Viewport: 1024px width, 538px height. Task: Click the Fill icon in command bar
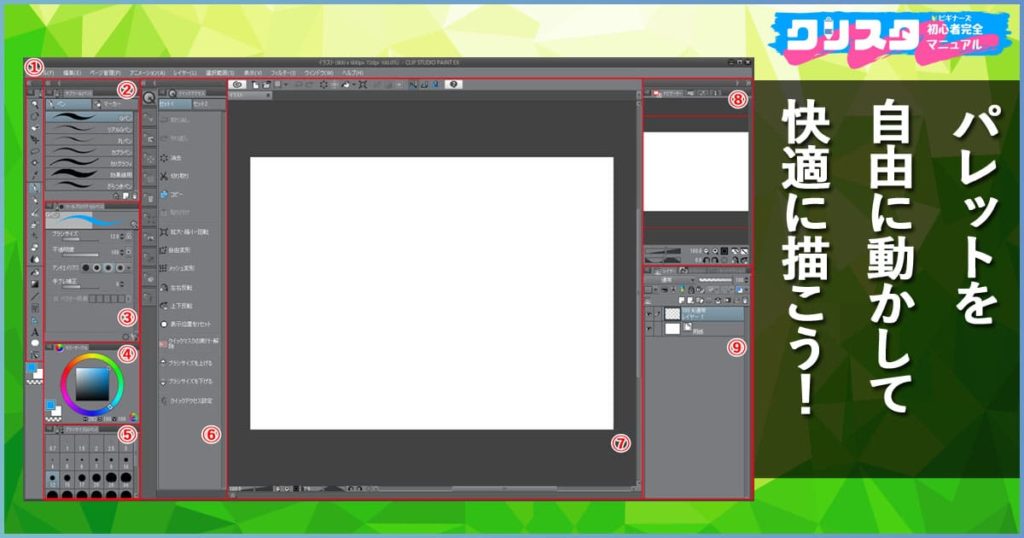(345, 84)
